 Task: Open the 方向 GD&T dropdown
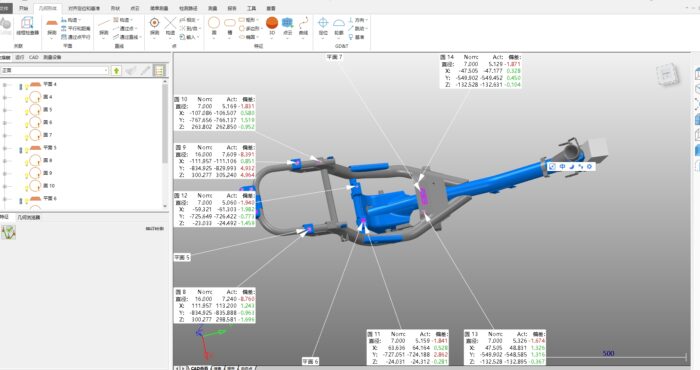358,20
